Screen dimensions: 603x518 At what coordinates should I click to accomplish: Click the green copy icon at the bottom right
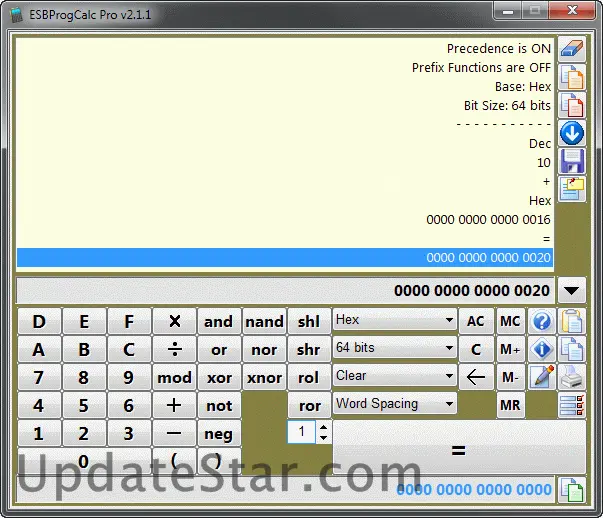(572, 490)
